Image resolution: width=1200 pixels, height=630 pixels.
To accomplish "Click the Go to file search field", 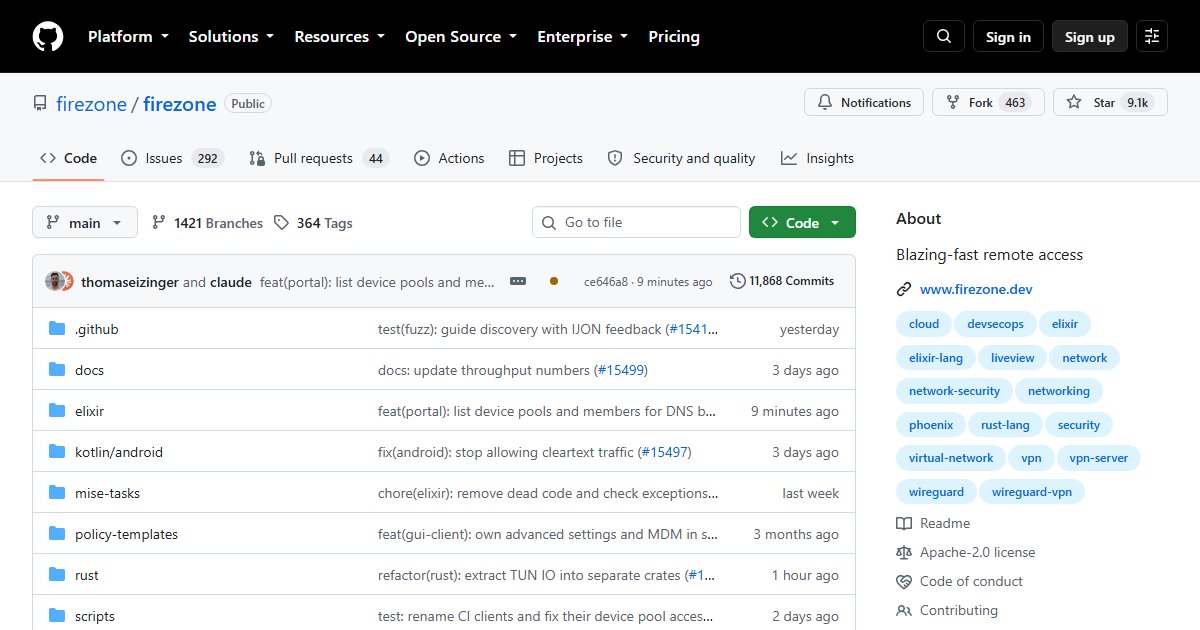I will (636, 222).
